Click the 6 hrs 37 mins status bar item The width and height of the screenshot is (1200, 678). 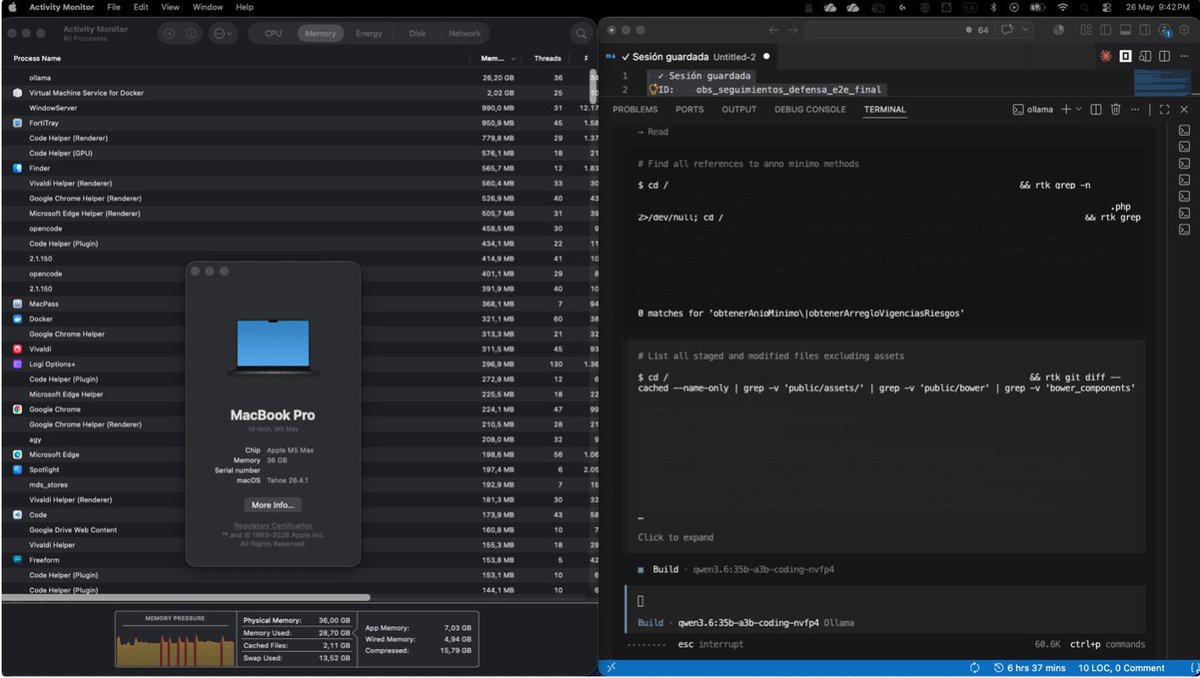tap(1029, 668)
